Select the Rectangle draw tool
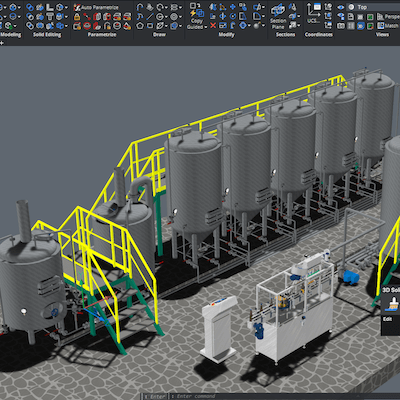Image resolution: width=400 pixels, height=400 pixels. click(150, 26)
